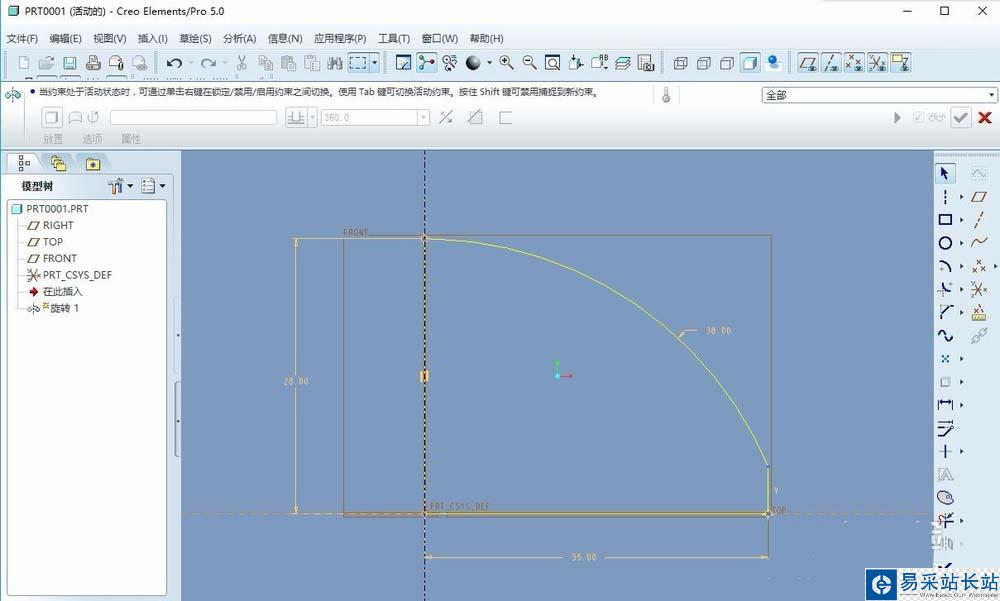Select the arrow Select Items tool
Image resolution: width=1000 pixels, height=601 pixels.
click(945, 174)
